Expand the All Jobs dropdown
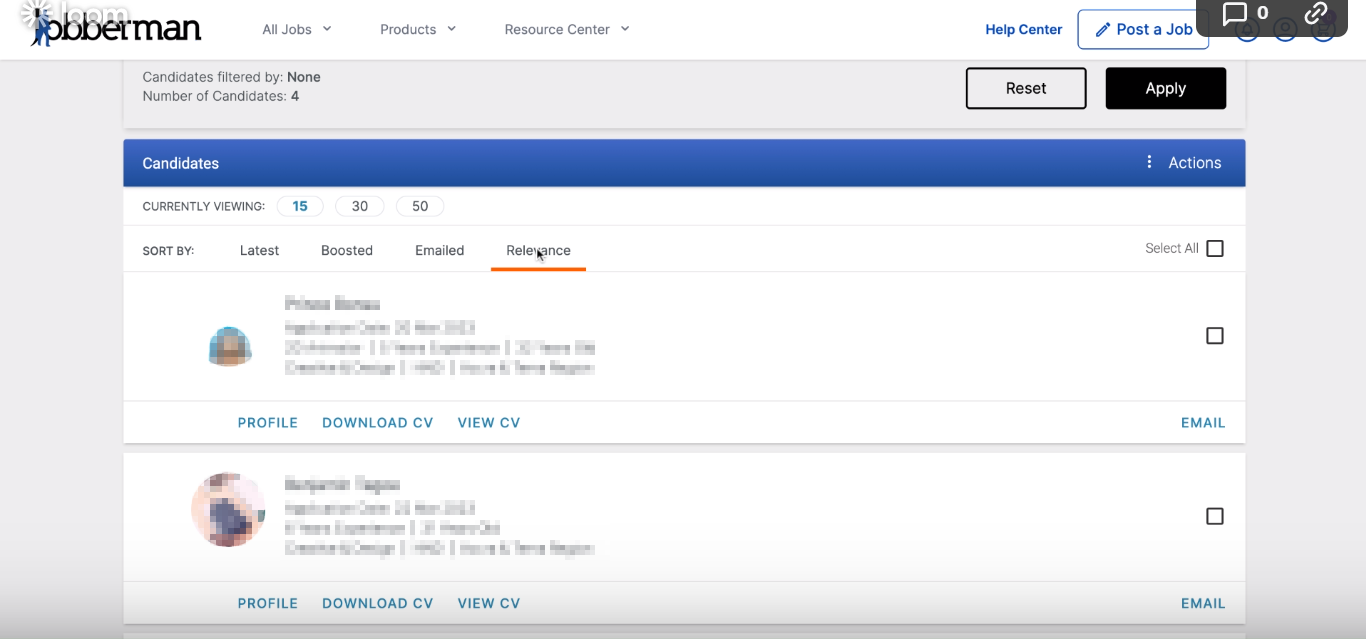 [x=296, y=29]
